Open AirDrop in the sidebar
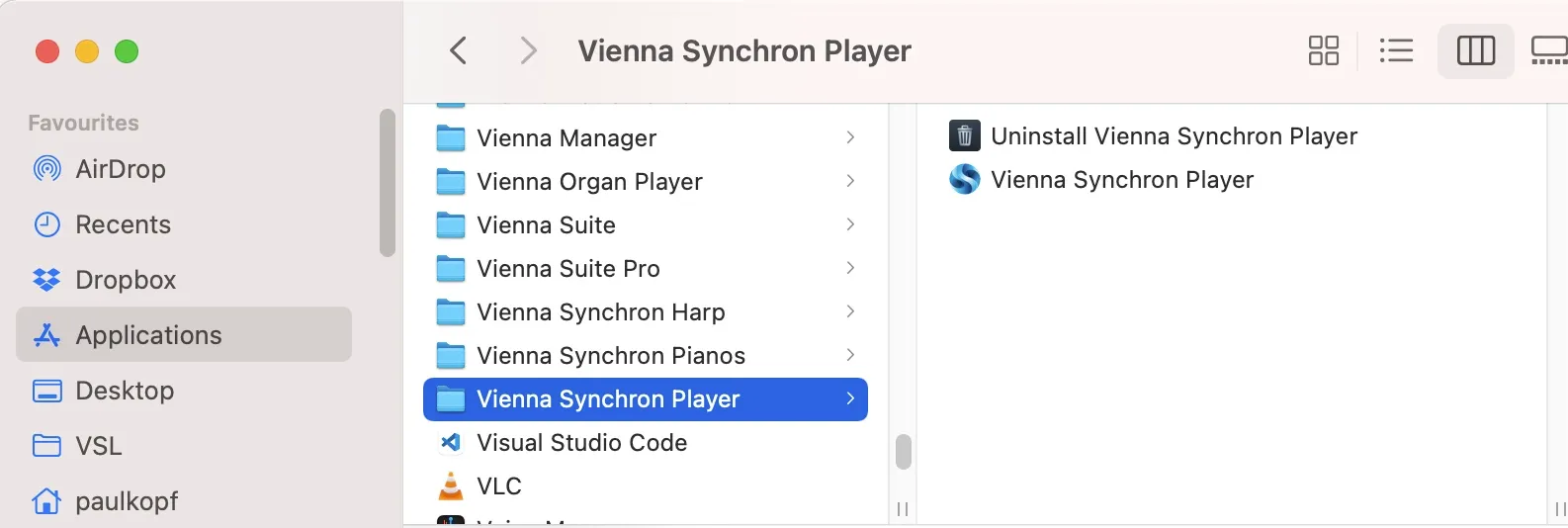Viewport: 1568px width, 528px height. click(x=120, y=169)
